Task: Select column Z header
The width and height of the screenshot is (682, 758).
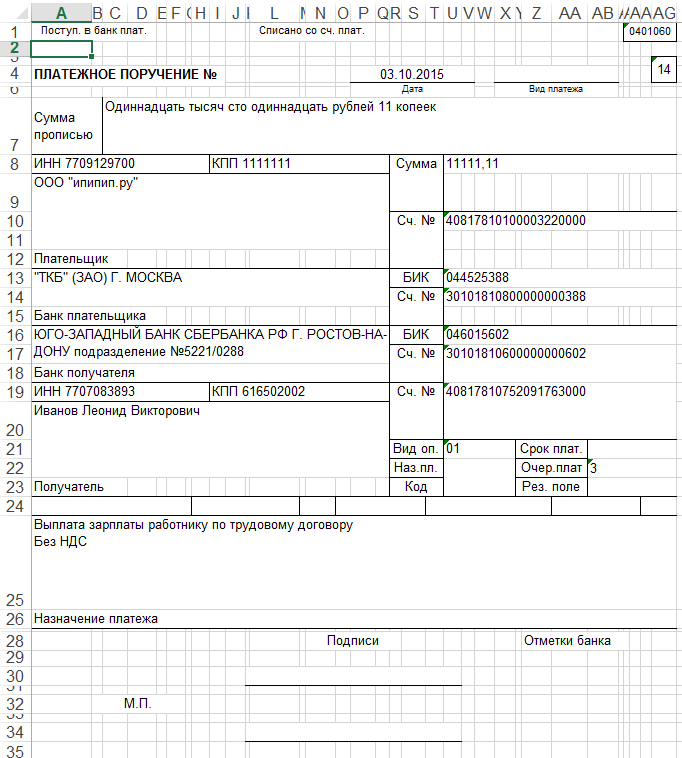Action: pyautogui.click(x=537, y=13)
